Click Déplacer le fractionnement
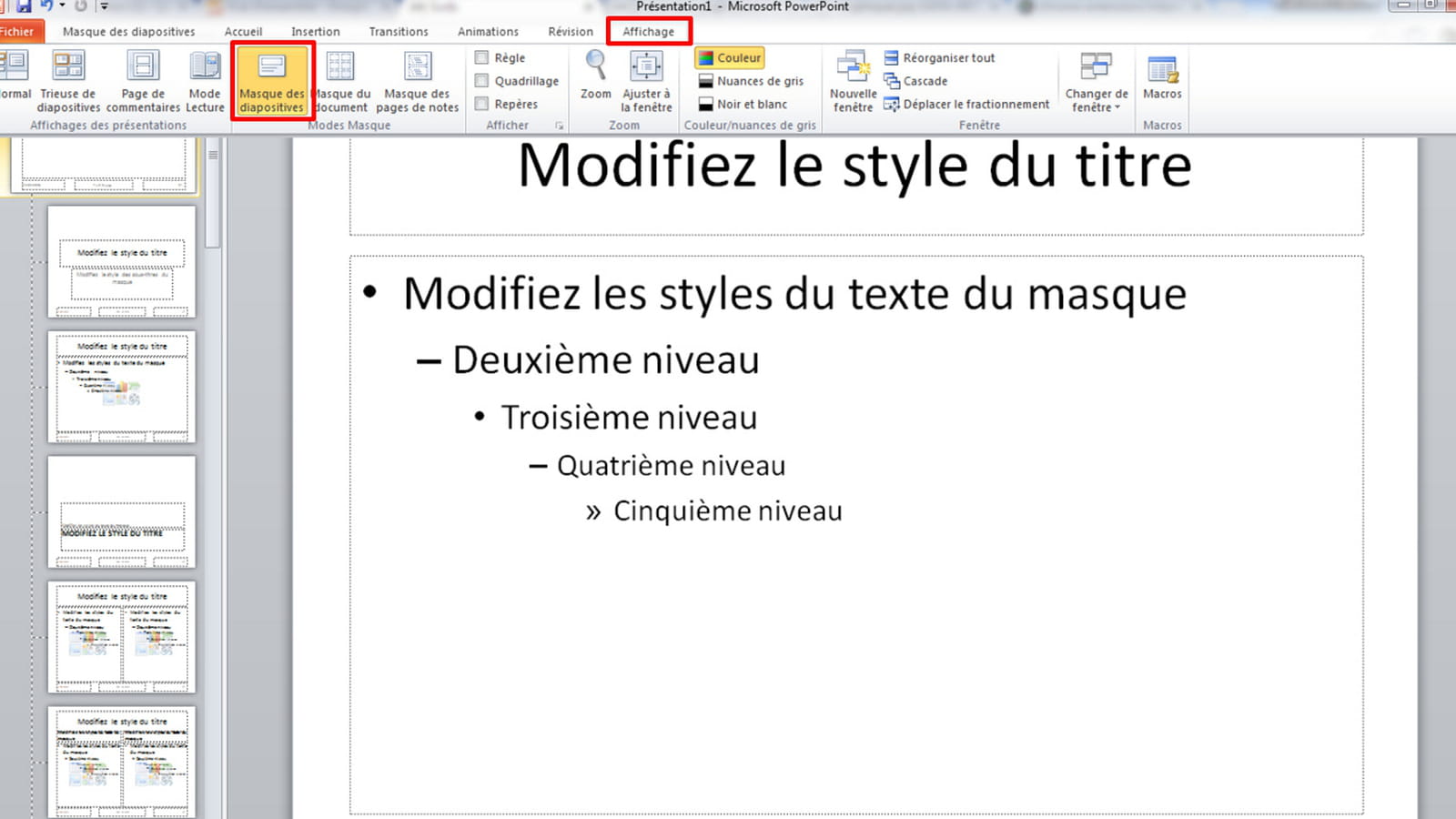Screen dimensions: 1456x819 [966, 104]
